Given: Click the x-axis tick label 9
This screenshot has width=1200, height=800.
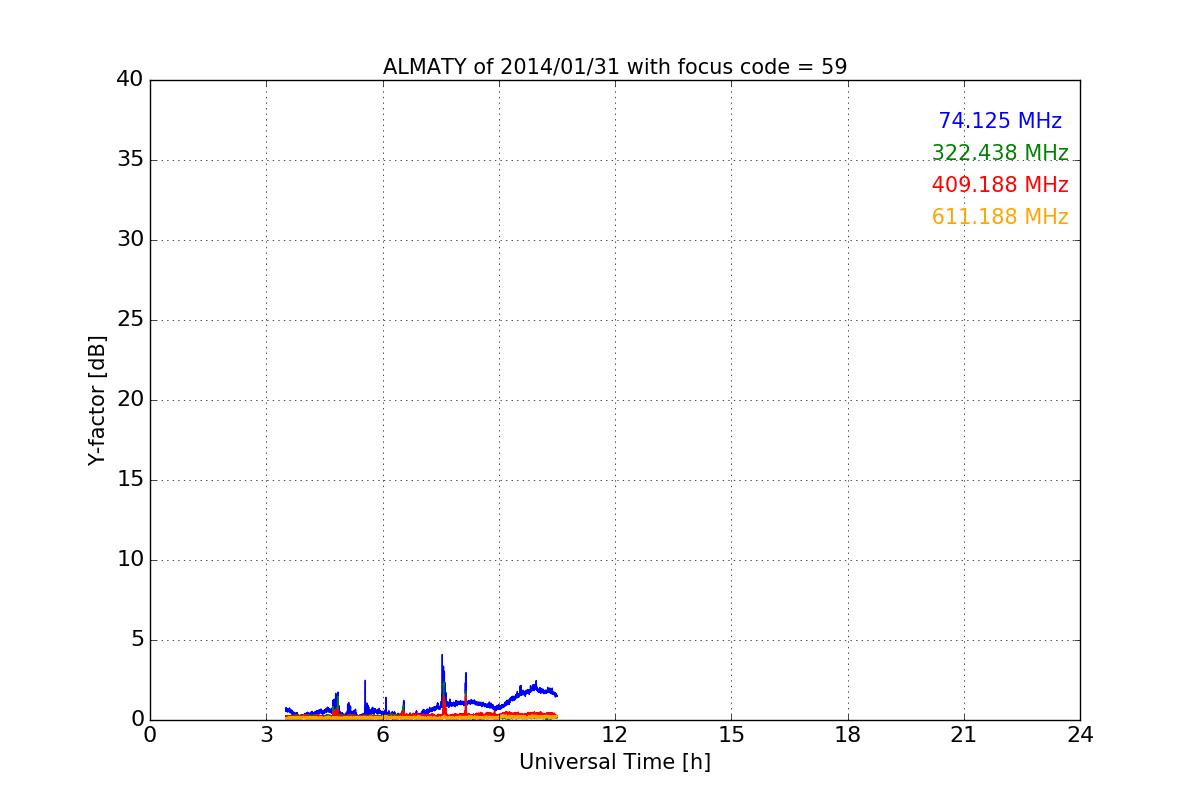Looking at the screenshot, I should pyautogui.click(x=499, y=734).
